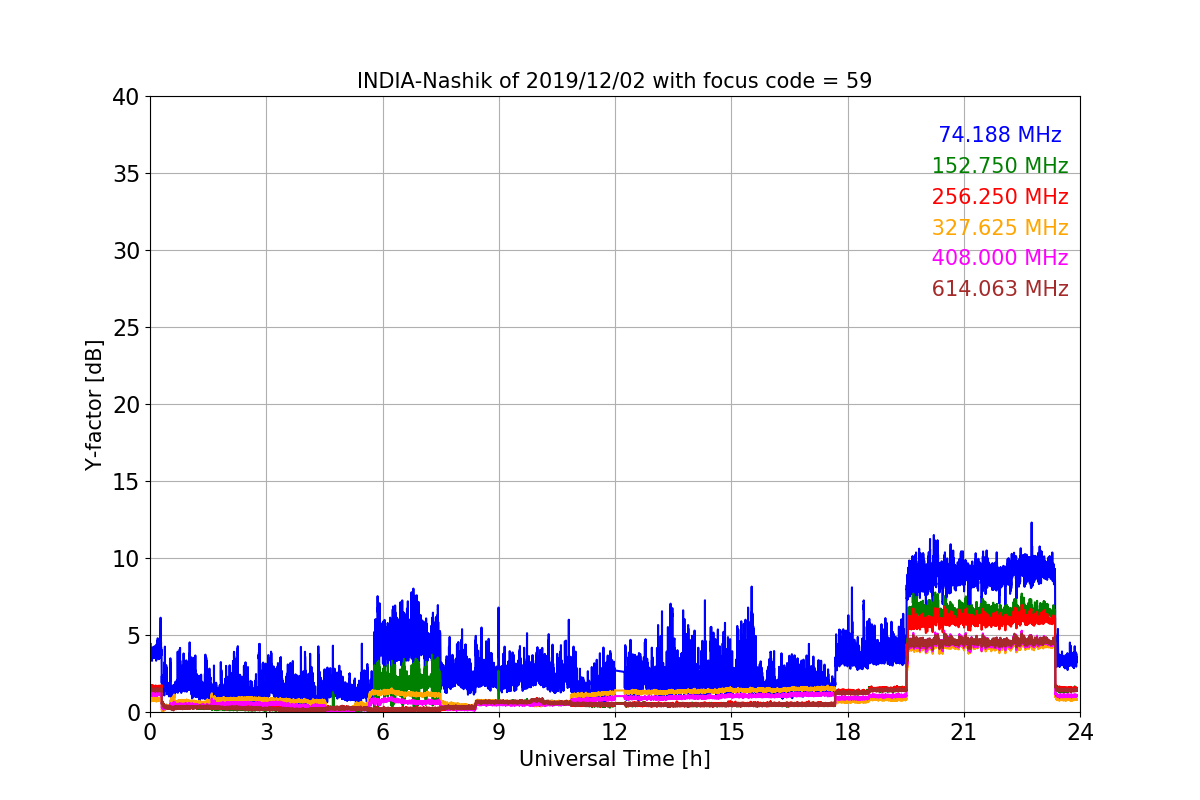Click the y-axis tick label 5
The width and height of the screenshot is (1200, 800).
(x=132, y=636)
